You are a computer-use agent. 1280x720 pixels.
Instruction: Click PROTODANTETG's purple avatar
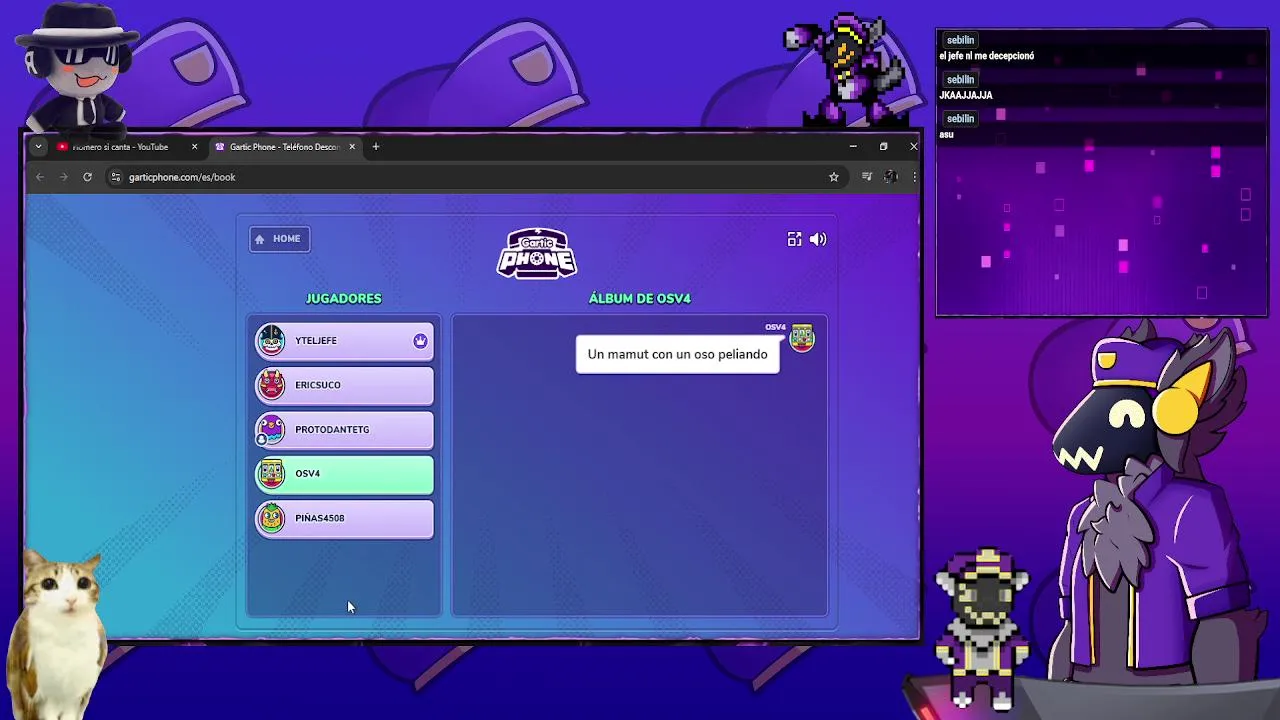click(x=271, y=430)
